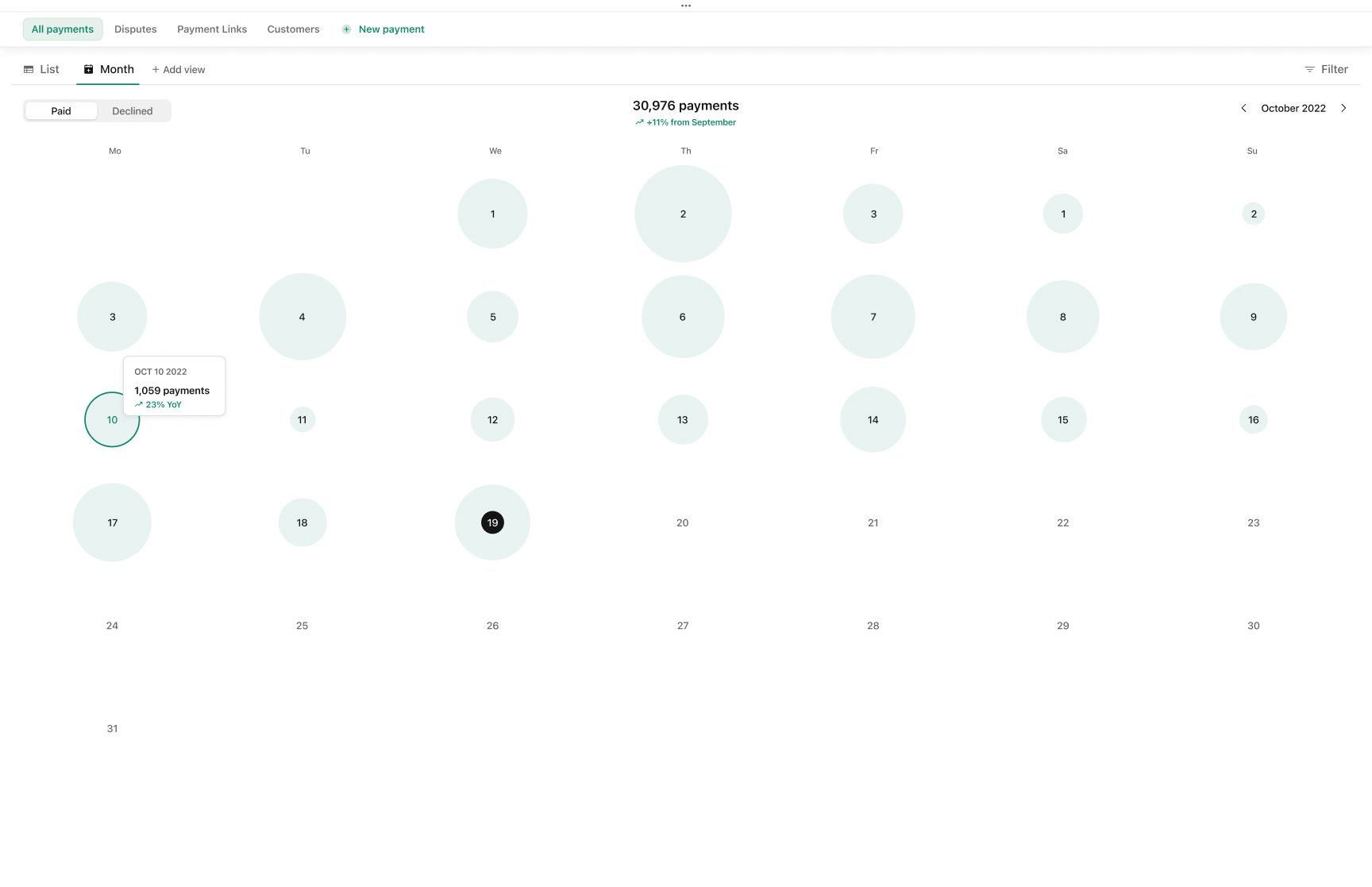Switch to the Paid toggle option

pos(61,111)
